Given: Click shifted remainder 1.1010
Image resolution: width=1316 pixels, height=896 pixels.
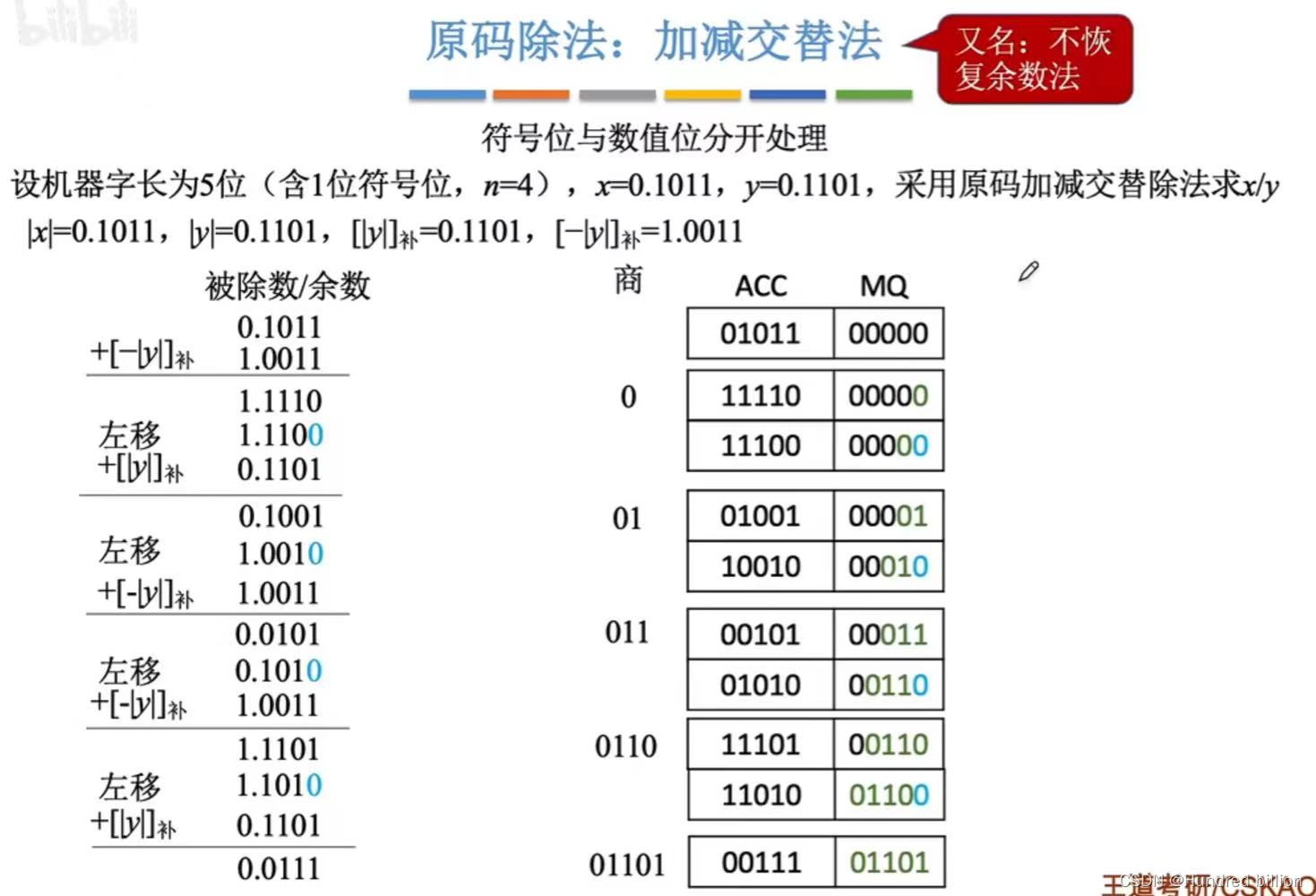Looking at the screenshot, I should pyautogui.click(x=279, y=785).
